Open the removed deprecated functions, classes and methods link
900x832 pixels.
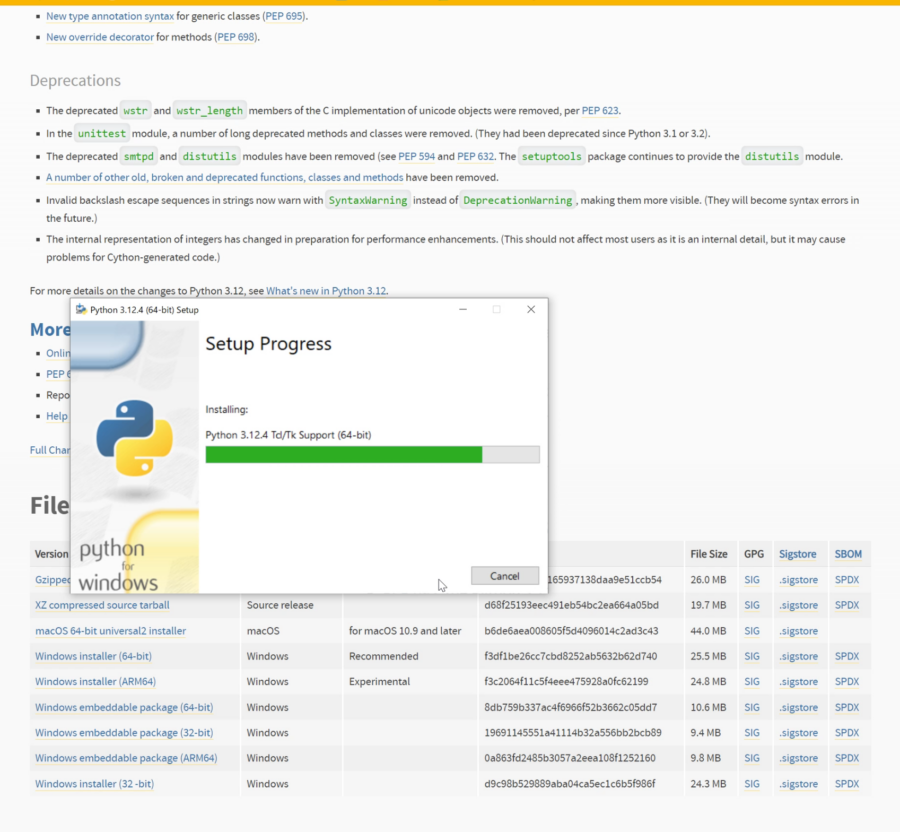pos(224,177)
